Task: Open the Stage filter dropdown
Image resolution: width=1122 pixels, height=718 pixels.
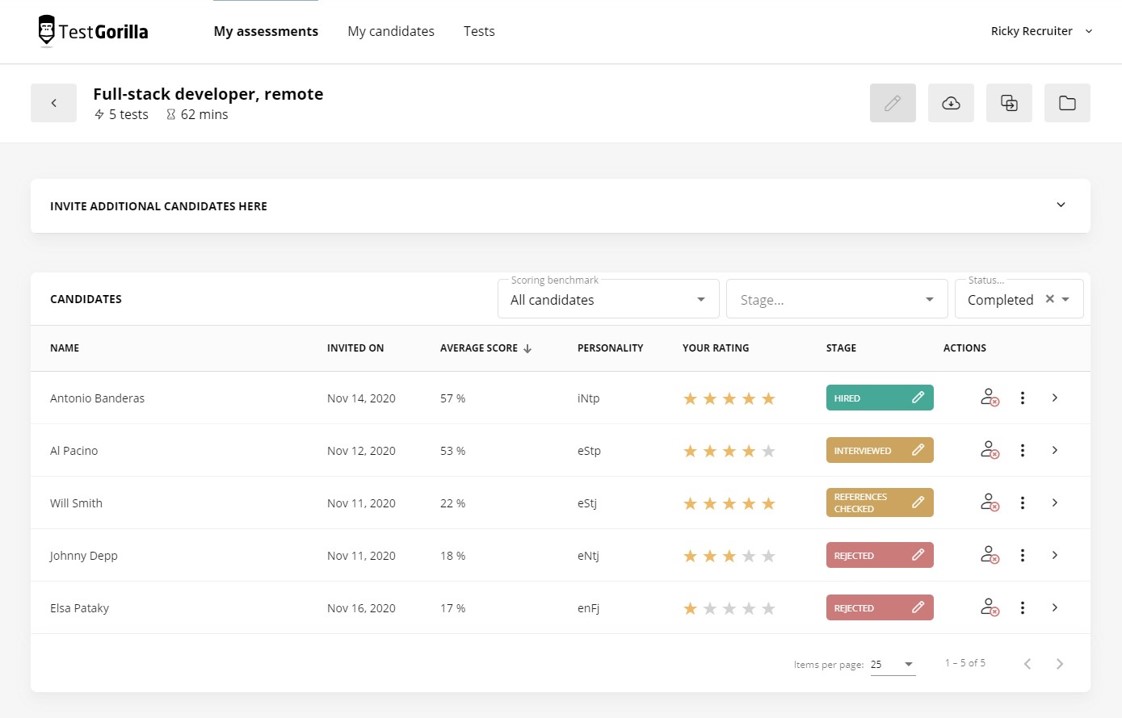Action: [836, 299]
